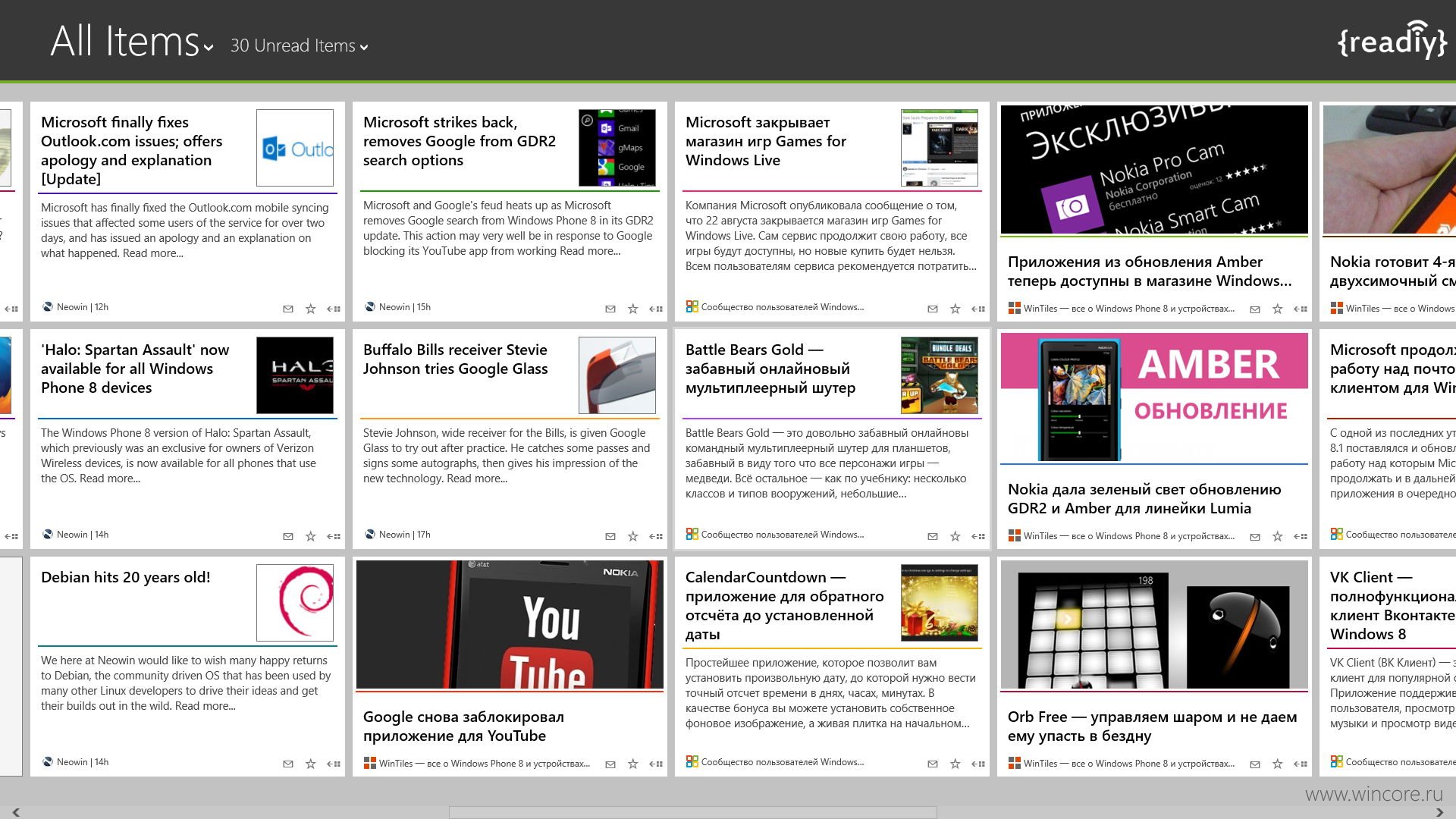Click the Orb Free game screenshot

coord(1154,624)
